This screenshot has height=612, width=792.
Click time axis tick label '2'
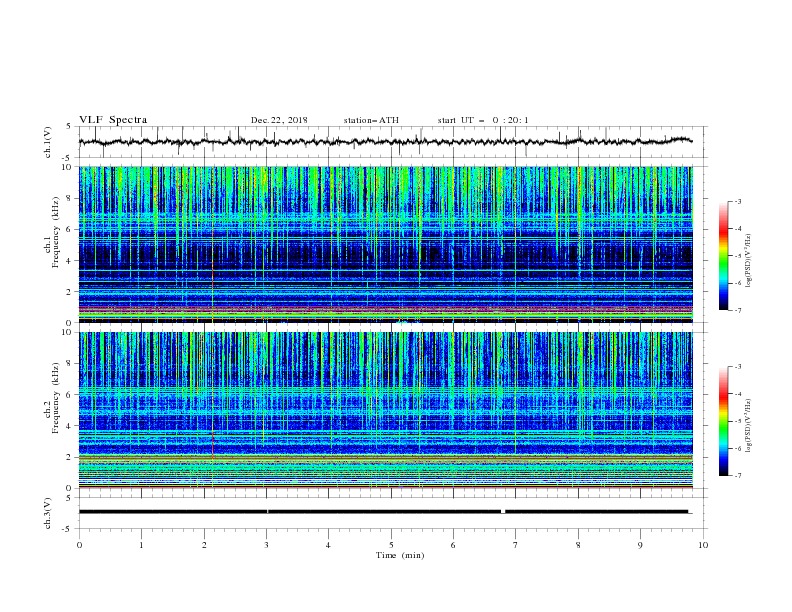pos(204,545)
